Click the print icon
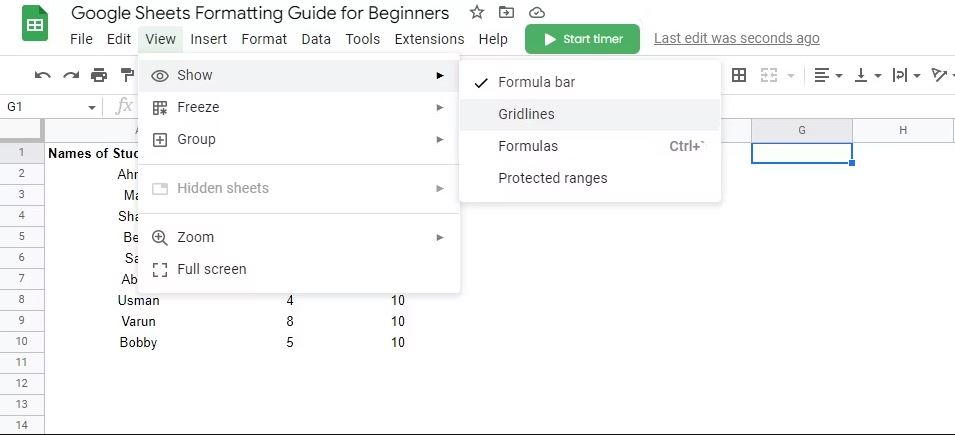The image size is (955, 435). [x=99, y=75]
